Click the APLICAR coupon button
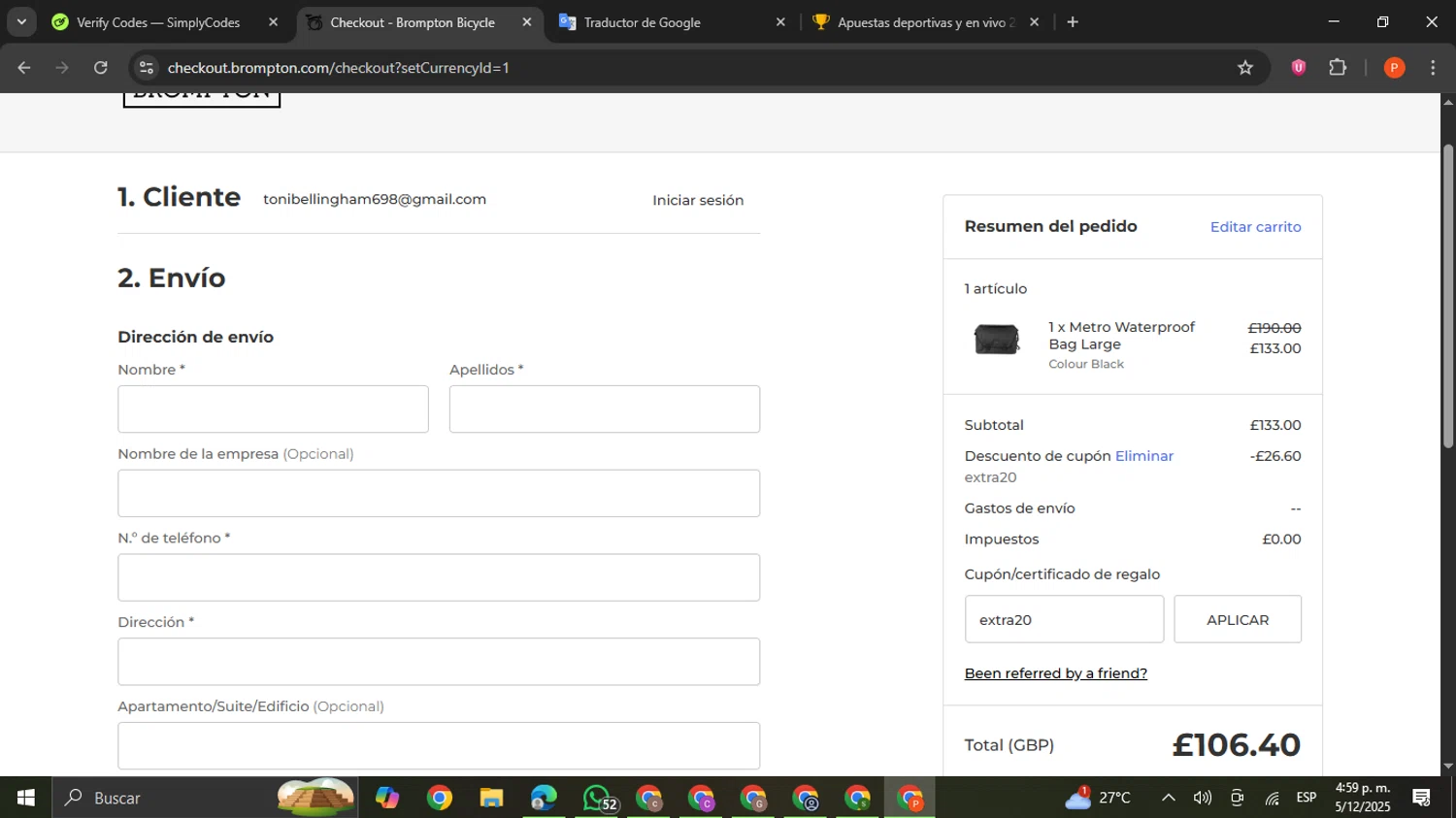 (1238, 619)
